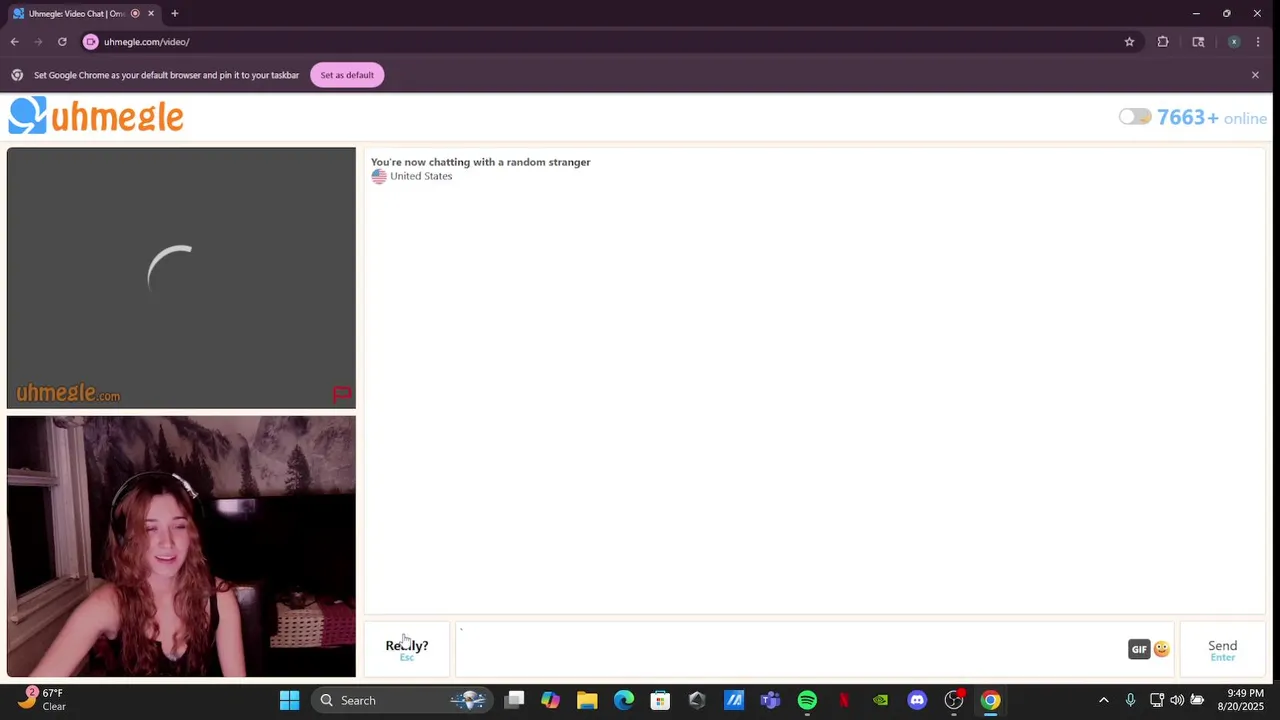
Task: Open the emoji picker in chat box
Action: (x=1161, y=649)
